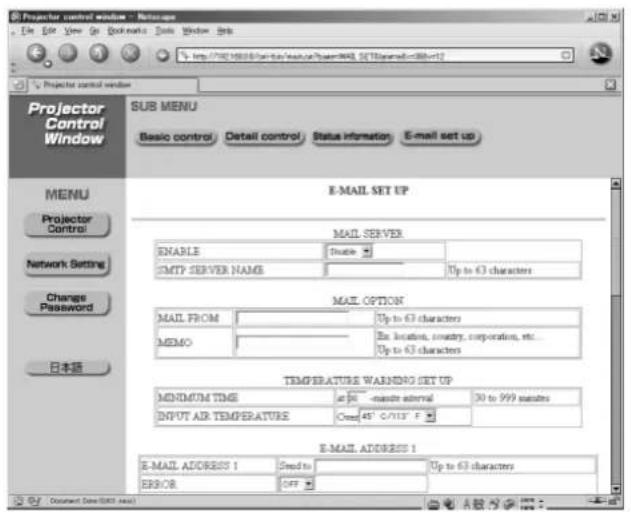The height and width of the screenshot is (512, 631).
Task: Click the E-MAIL SET UP heading
Action: [369, 190]
